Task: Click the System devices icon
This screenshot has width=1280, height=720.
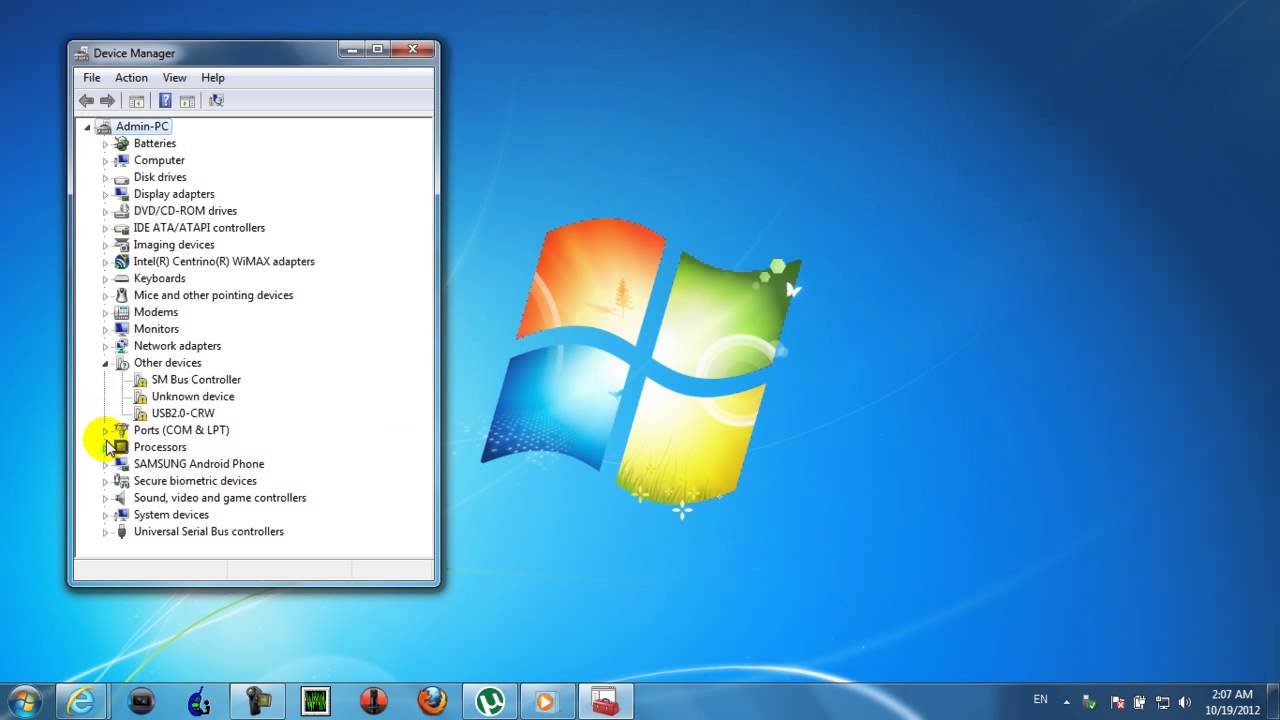Action: 121,515
